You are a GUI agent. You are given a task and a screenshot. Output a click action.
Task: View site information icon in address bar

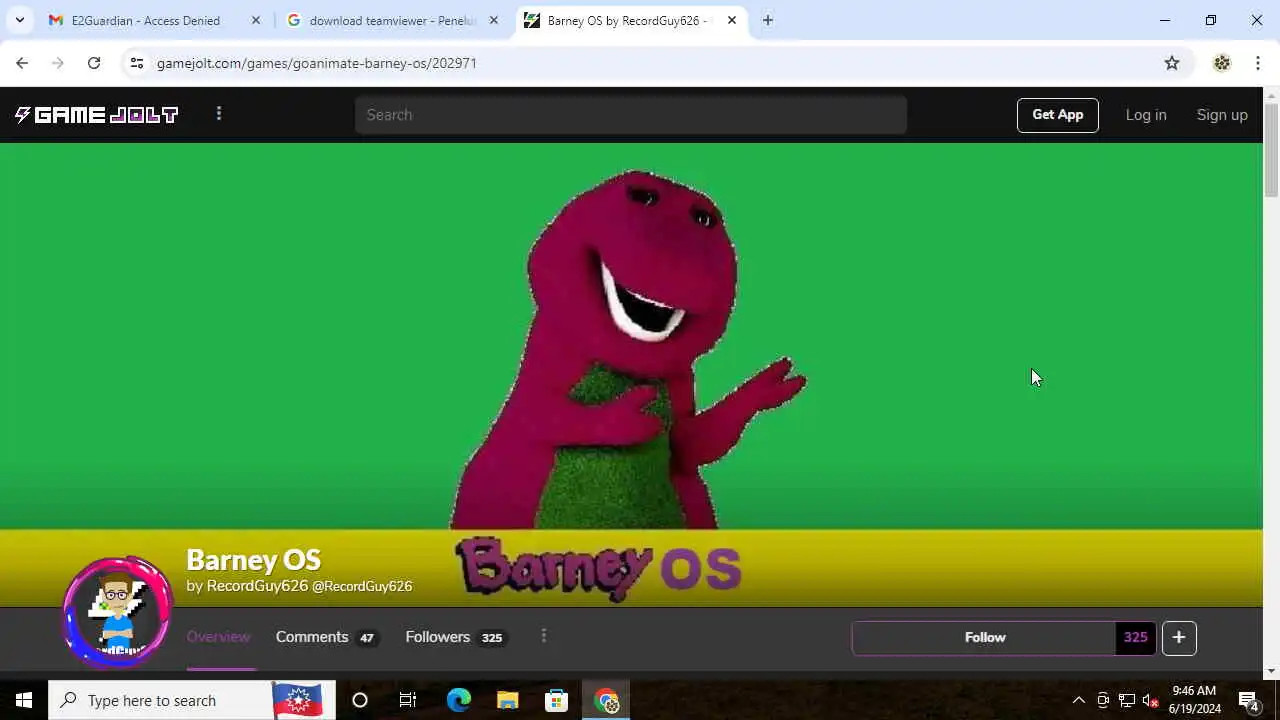137,63
